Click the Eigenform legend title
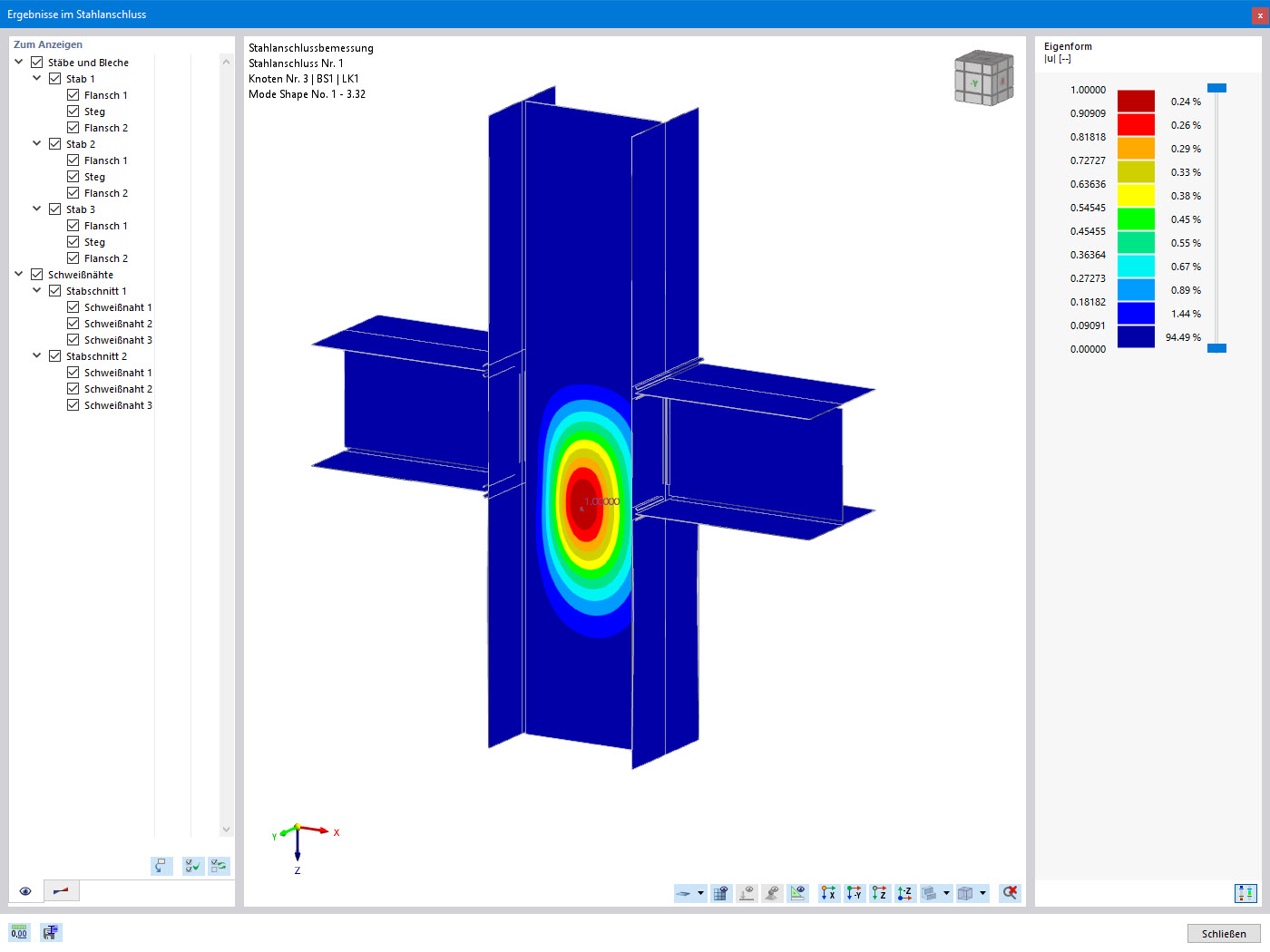 [x=1068, y=46]
